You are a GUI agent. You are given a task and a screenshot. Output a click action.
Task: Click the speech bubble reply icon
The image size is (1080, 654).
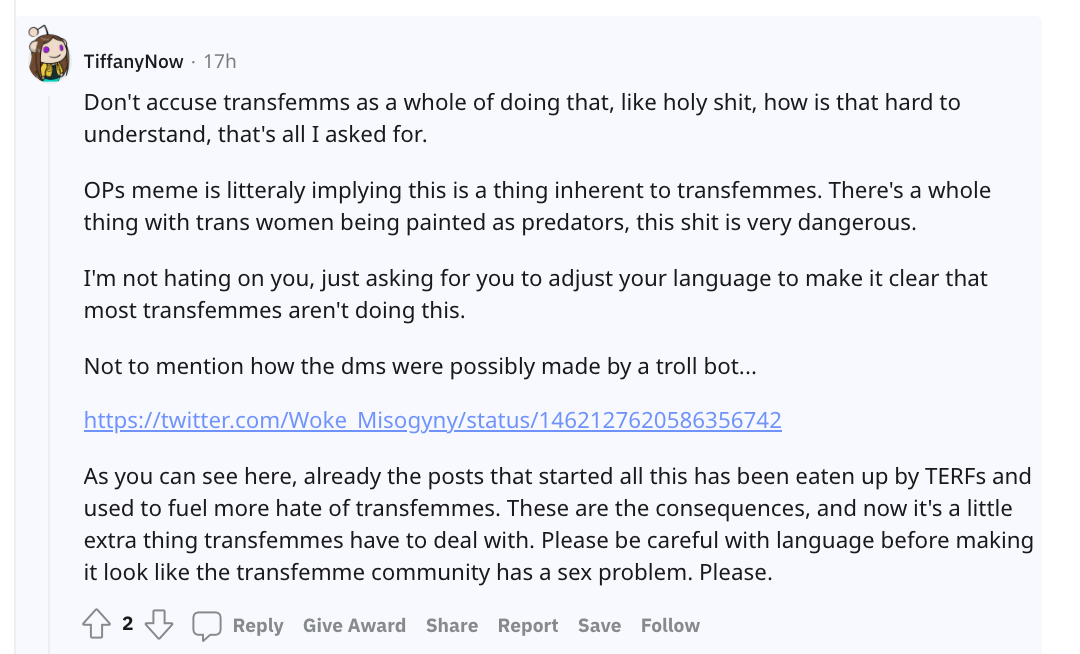(x=207, y=625)
